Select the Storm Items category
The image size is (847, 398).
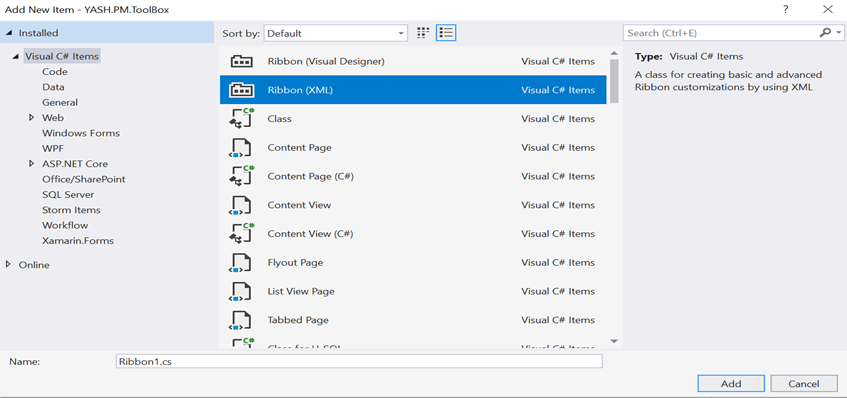coord(71,210)
